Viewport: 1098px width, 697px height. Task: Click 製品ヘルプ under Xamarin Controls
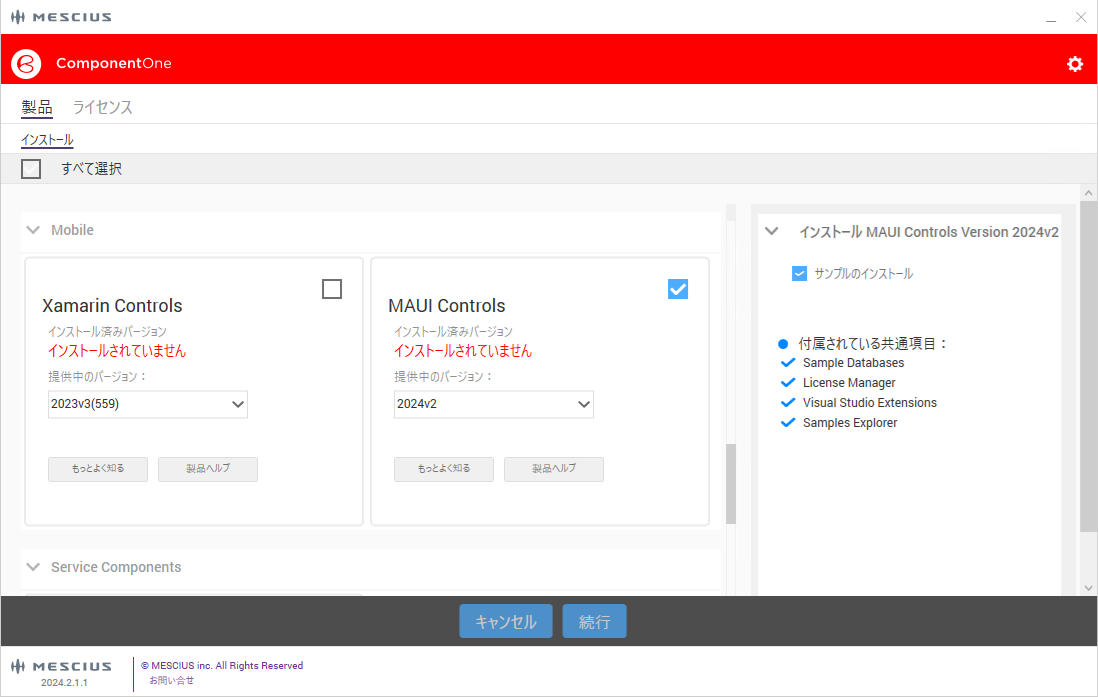(x=208, y=469)
